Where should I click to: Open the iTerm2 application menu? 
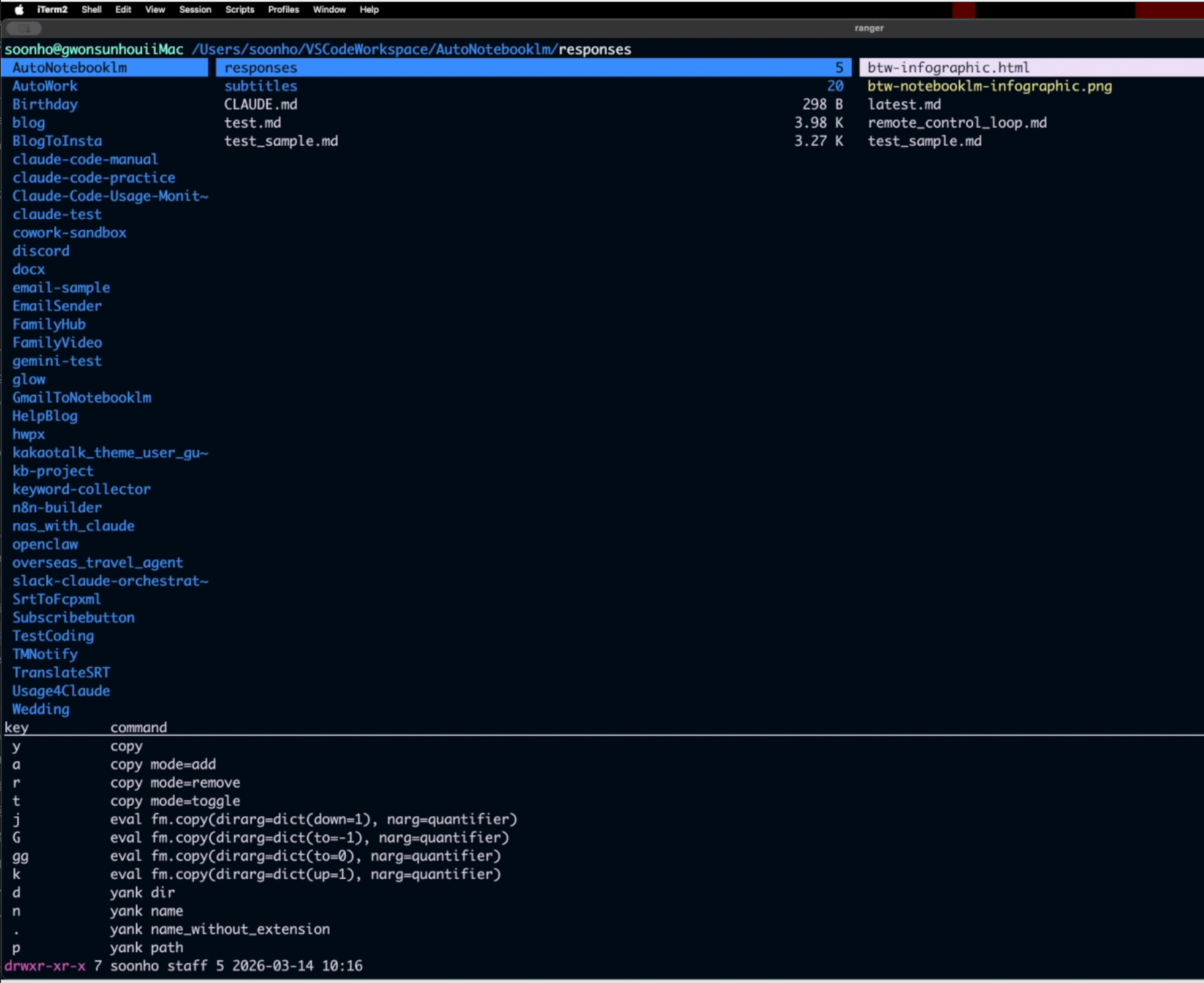[52, 9]
